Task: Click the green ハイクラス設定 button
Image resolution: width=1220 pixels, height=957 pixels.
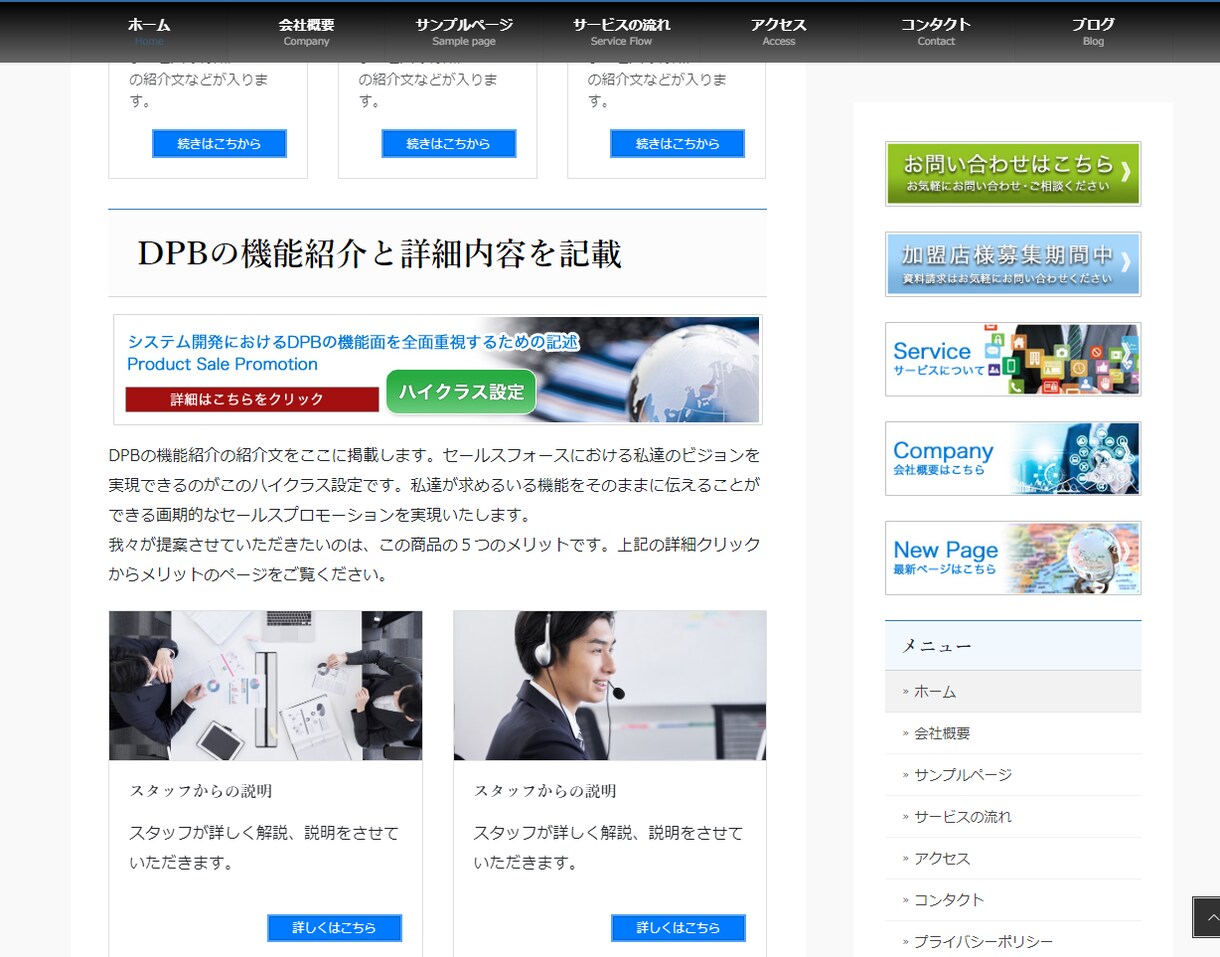Action: [x=461, y=392]
